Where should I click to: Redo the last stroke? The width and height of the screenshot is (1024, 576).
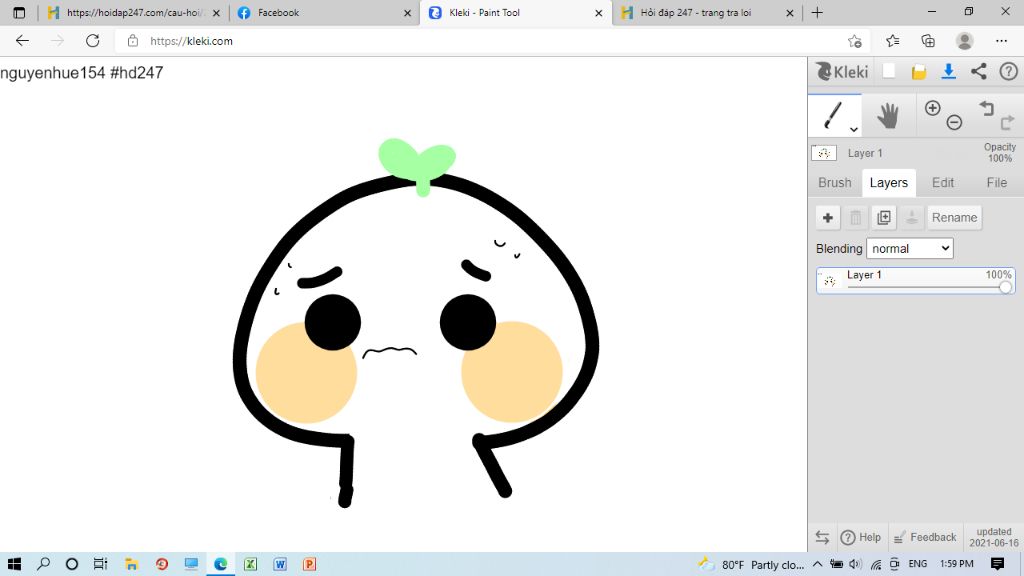1008,121
